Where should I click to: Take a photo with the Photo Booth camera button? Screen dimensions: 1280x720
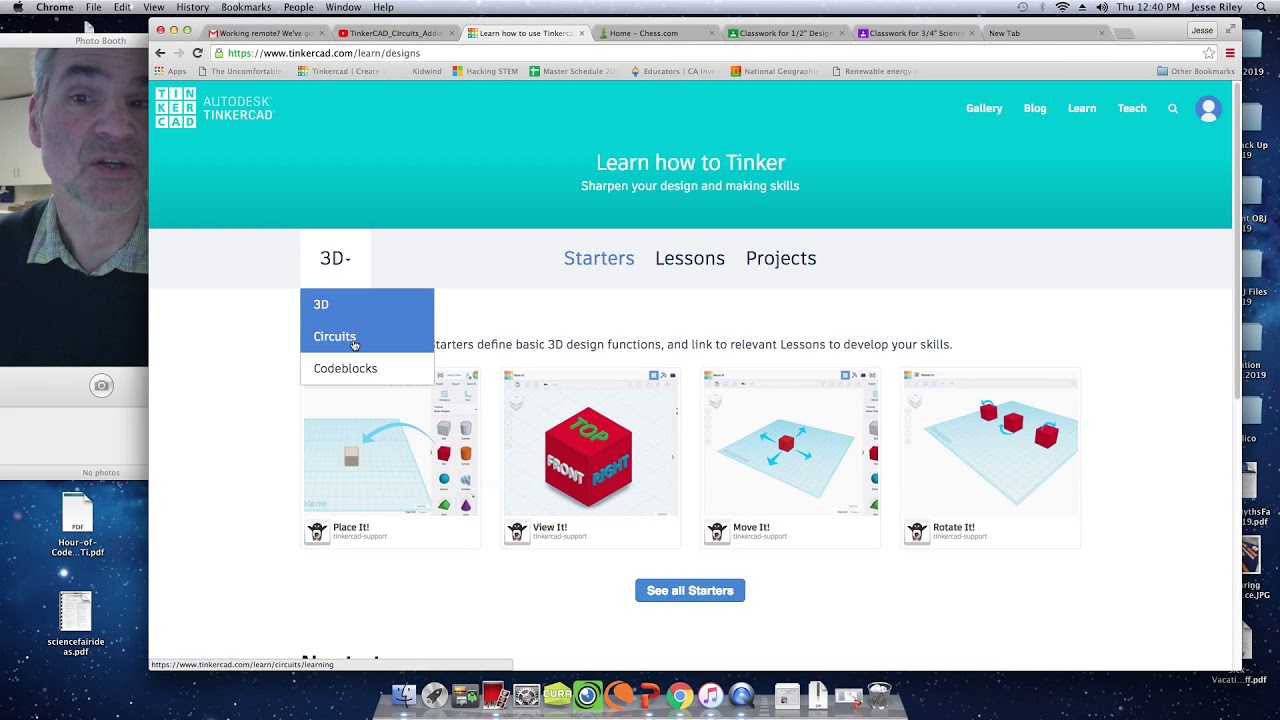(101, 385)
